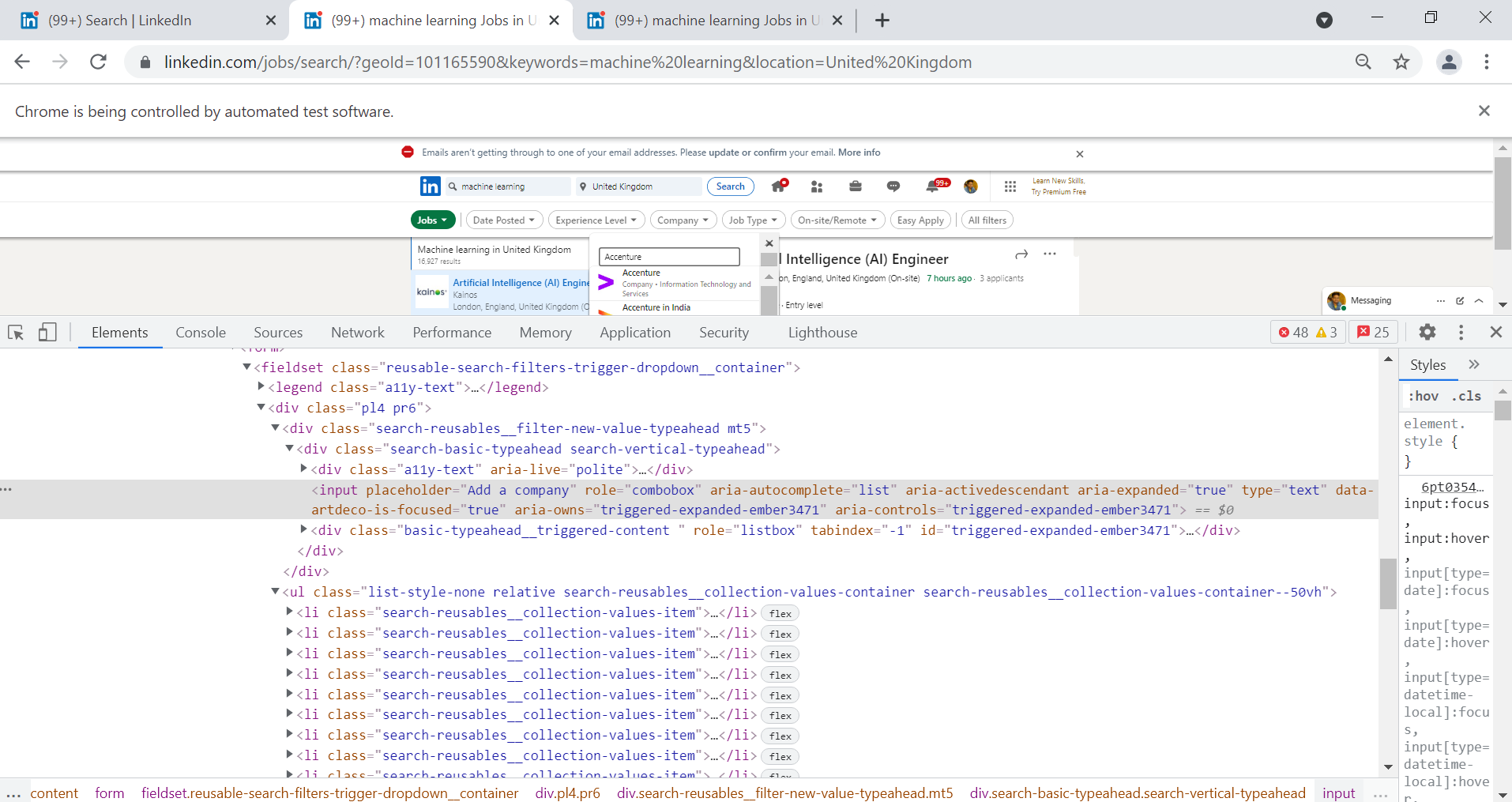The height and width of the screenshot is (802, 1512).
Task: Close the DevTools panel
Action: (x=1495, y=332)
